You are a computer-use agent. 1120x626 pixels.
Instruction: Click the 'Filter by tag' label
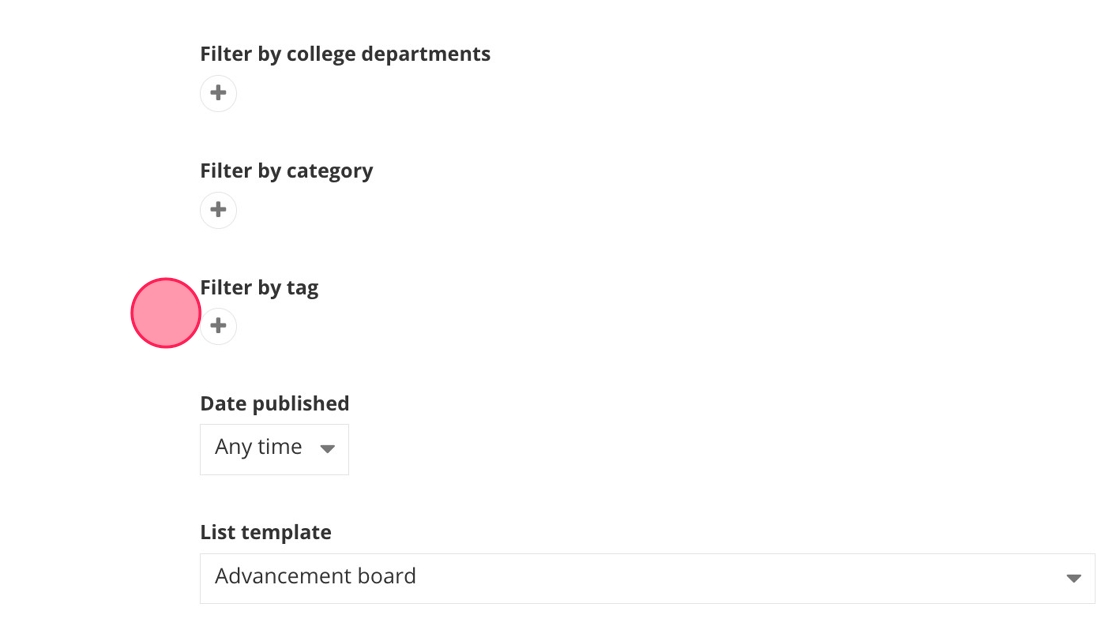[259, 288]
